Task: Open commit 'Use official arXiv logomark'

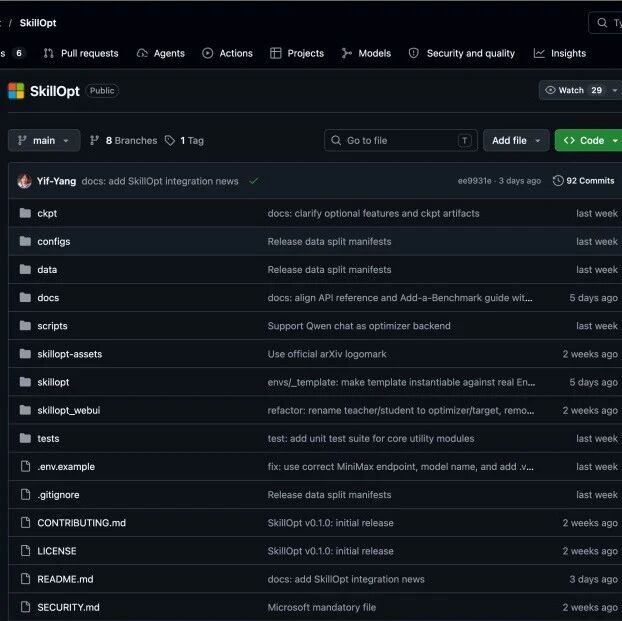Action: (x=327, y=354)
